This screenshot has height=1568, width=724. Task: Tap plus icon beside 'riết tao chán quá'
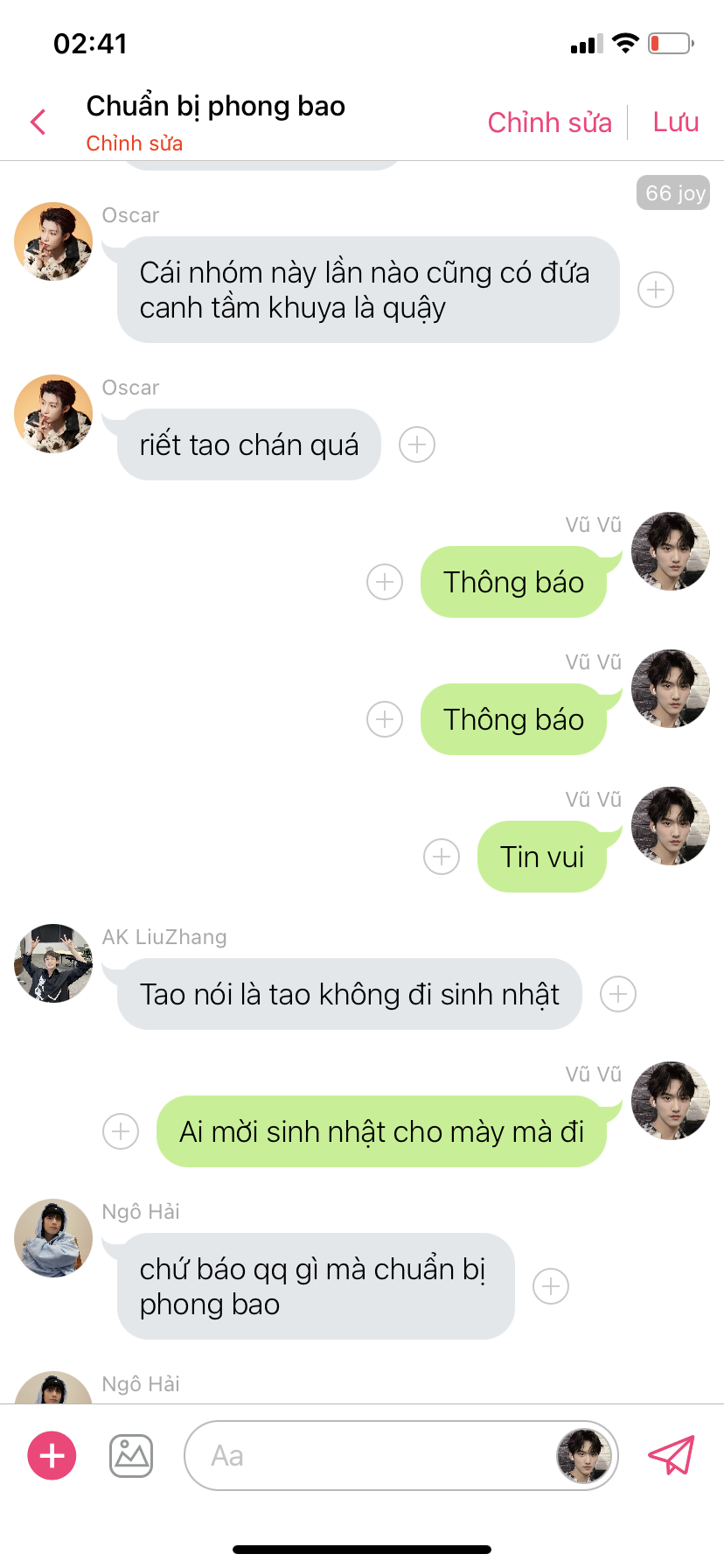[417, 444]
